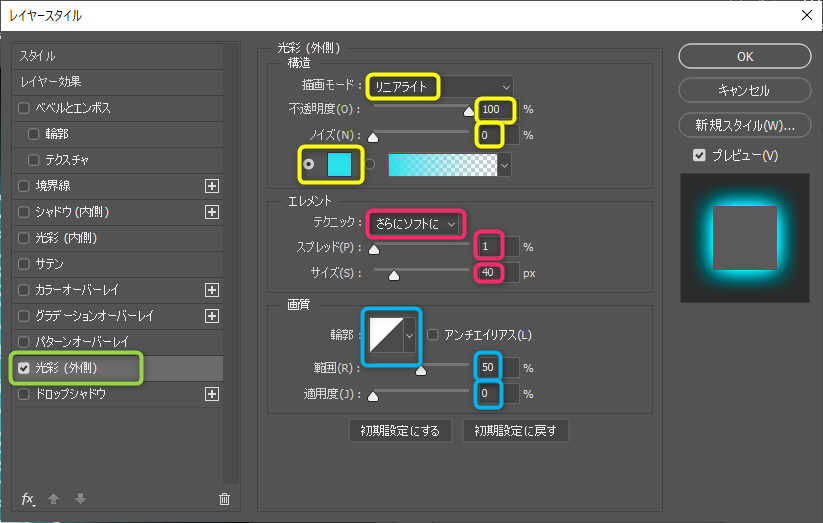Enable the 光彩 (内側) checkbox
Viewport: 823px width, 523px height.
24,238
